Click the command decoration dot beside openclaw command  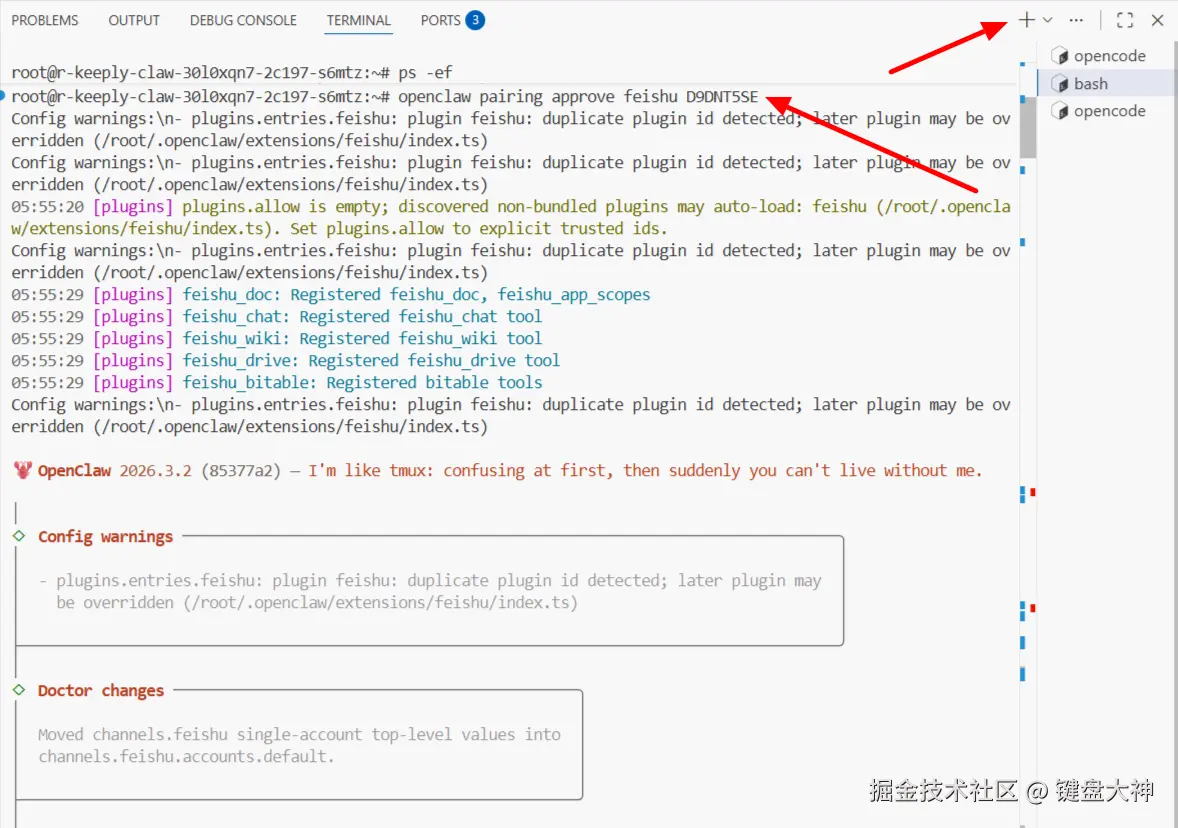(x=3, y=95)
